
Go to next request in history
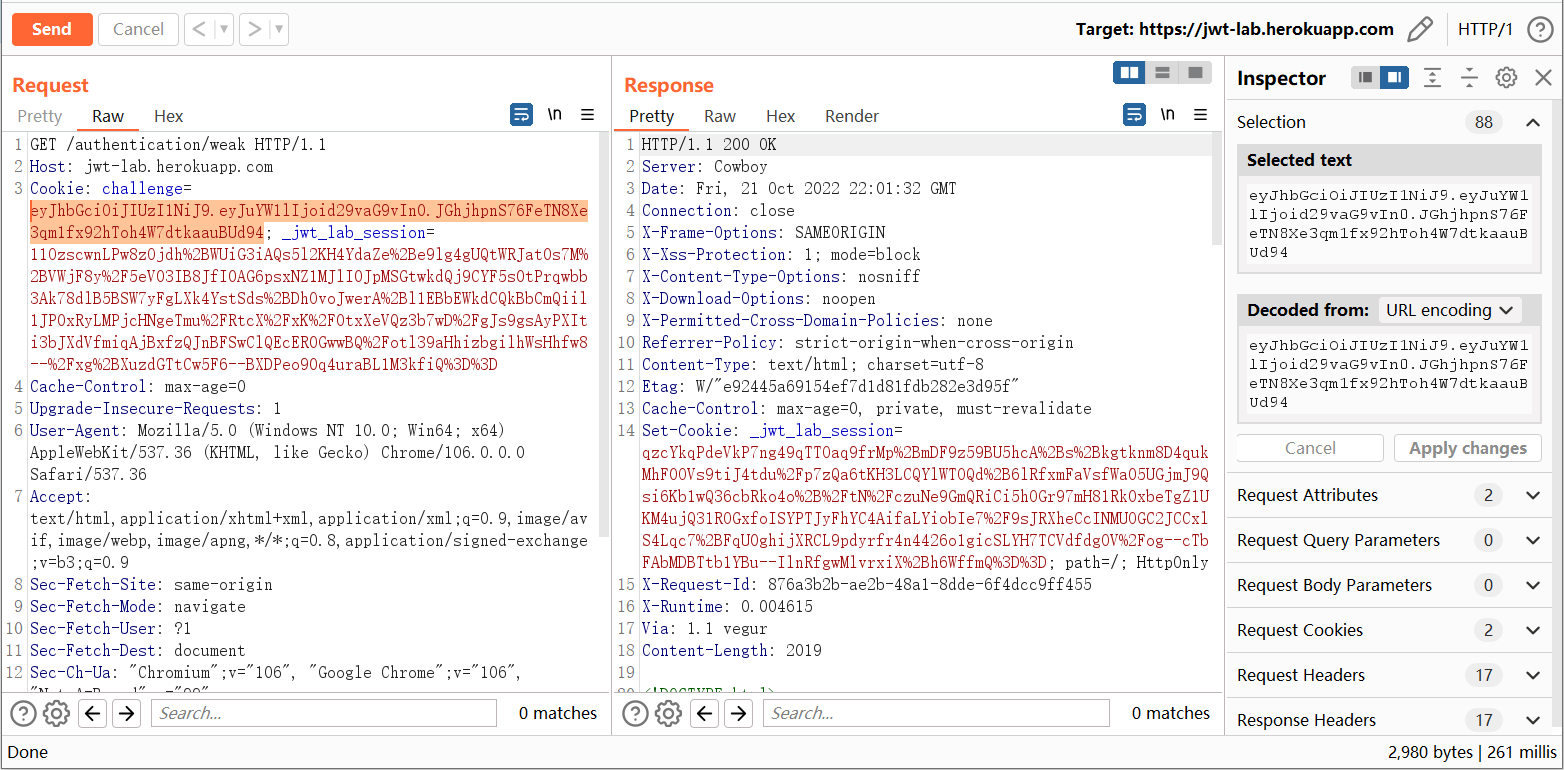(254, 29)
